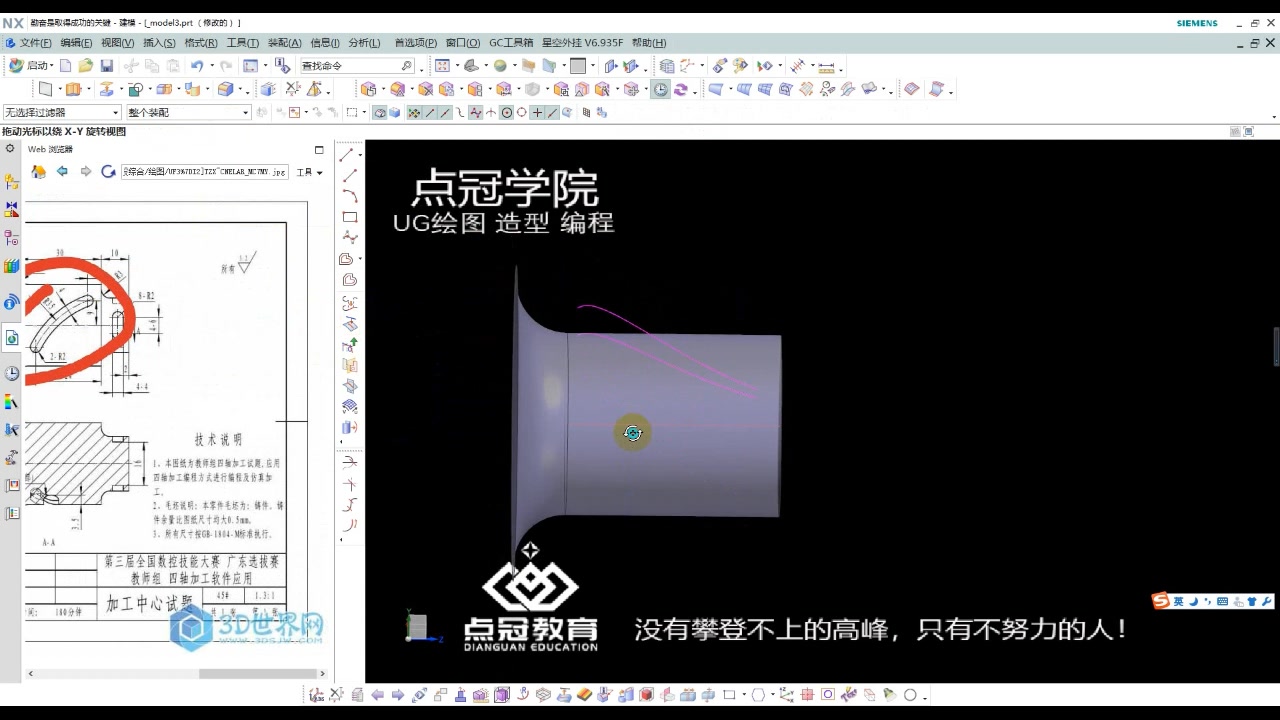Click the back arrow in Web browser
The image size is (1280, 720).
62,172
